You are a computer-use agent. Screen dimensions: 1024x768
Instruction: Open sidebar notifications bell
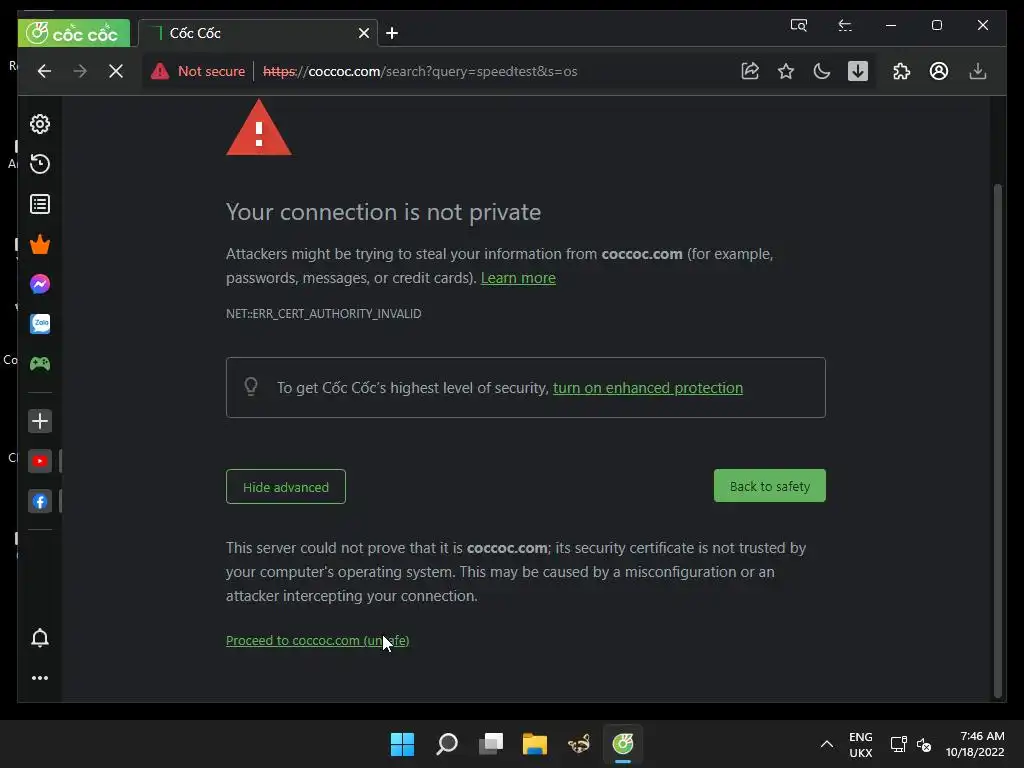point(40,638)
